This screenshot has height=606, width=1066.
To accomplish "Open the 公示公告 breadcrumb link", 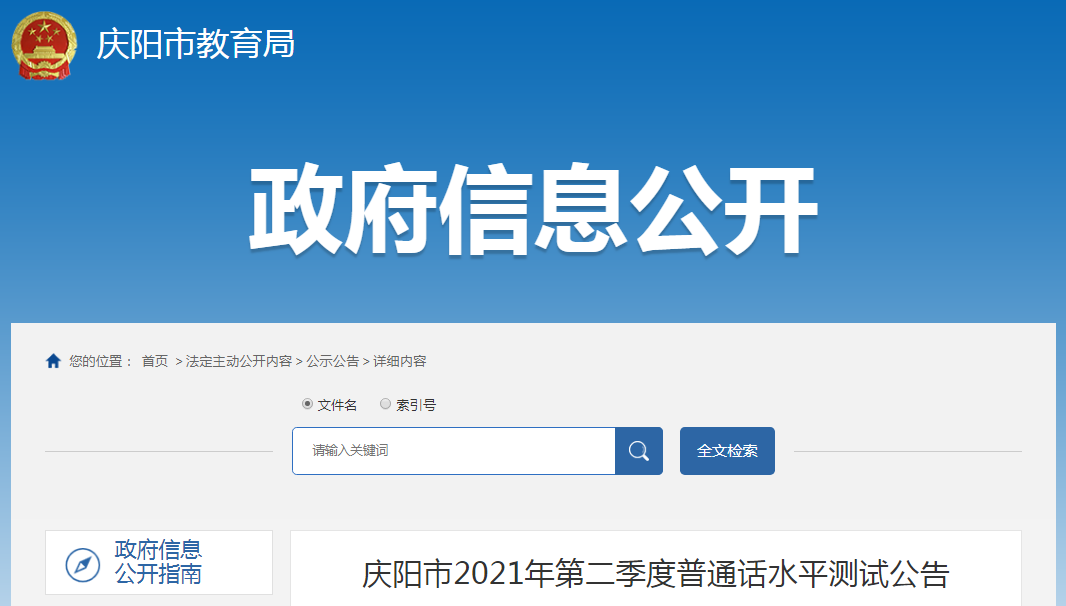I will tap(332, 361).
